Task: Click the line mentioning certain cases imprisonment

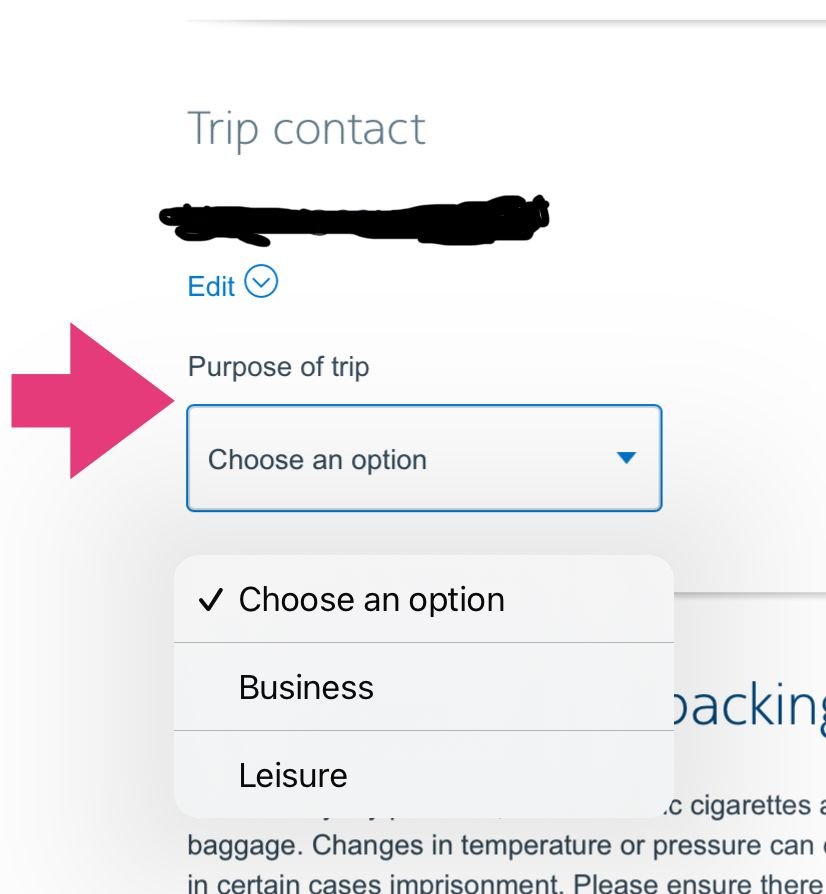Action: [x=500, y=884]
